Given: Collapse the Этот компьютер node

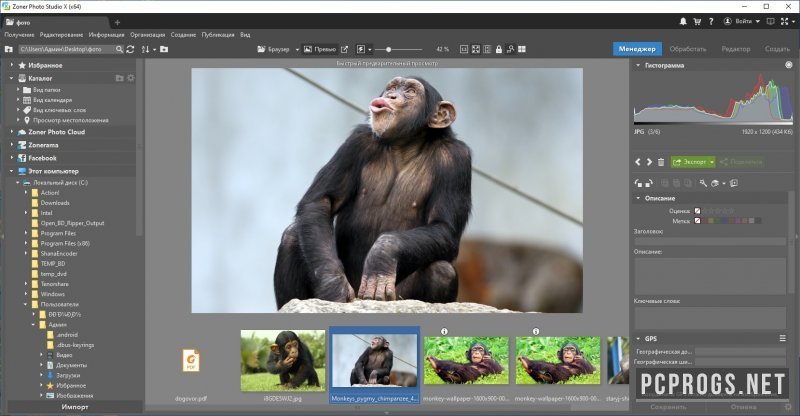Looking at the screenshot, I should point(12,171).
